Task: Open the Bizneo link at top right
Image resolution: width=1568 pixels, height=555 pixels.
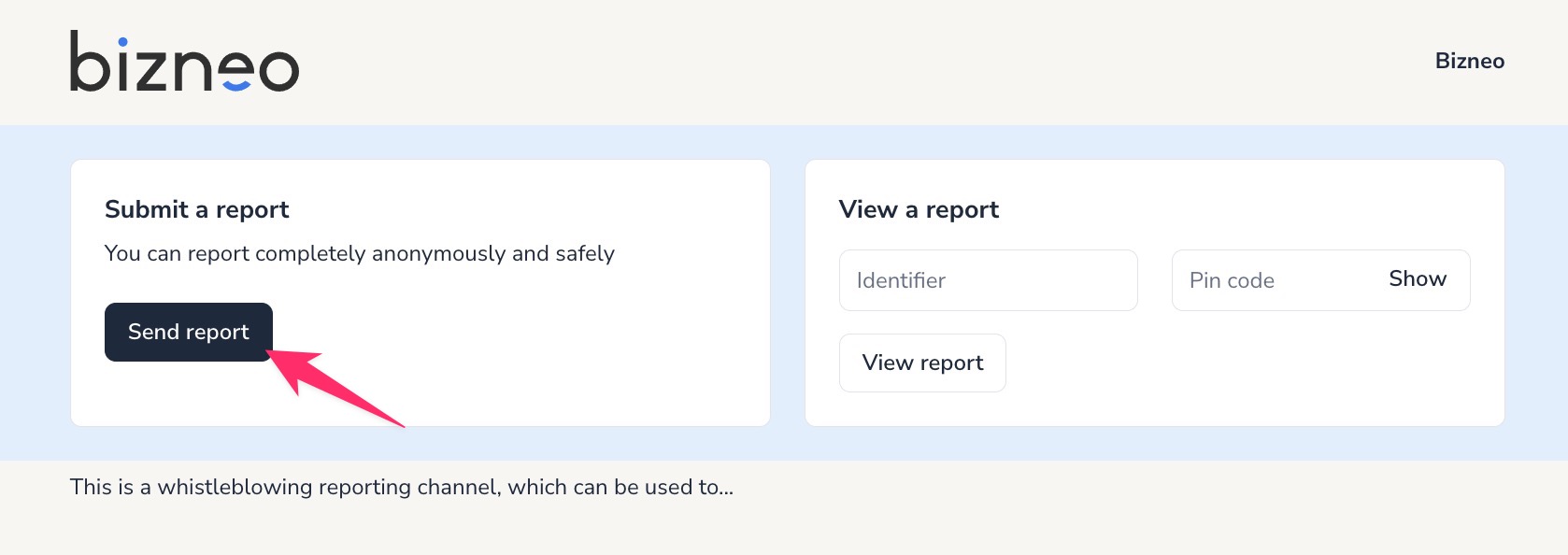Action: pyautogui.click(x=1469, y=61)
